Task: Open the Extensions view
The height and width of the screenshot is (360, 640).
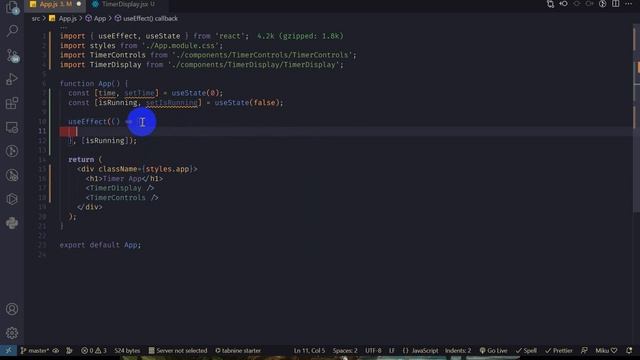Action: coord(12,103)
